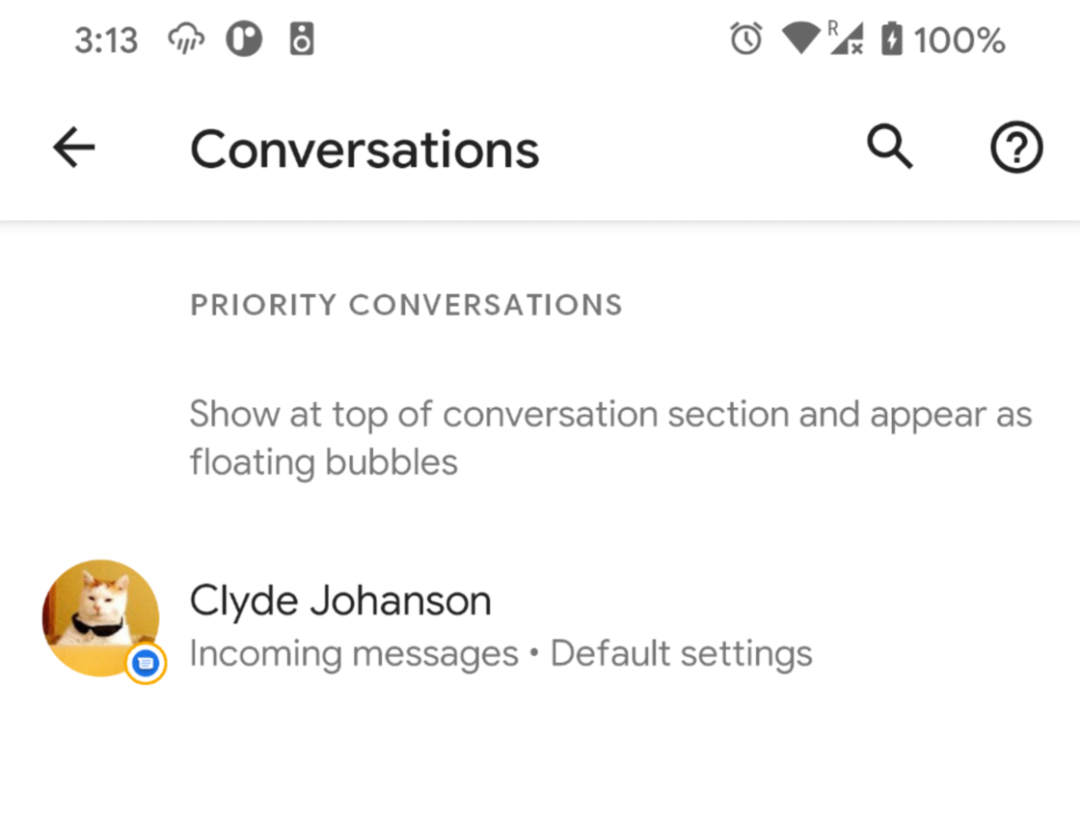Tap the 100% battery percentage
This screenshot has height=822, width=1080.
[x=959, y=41]
